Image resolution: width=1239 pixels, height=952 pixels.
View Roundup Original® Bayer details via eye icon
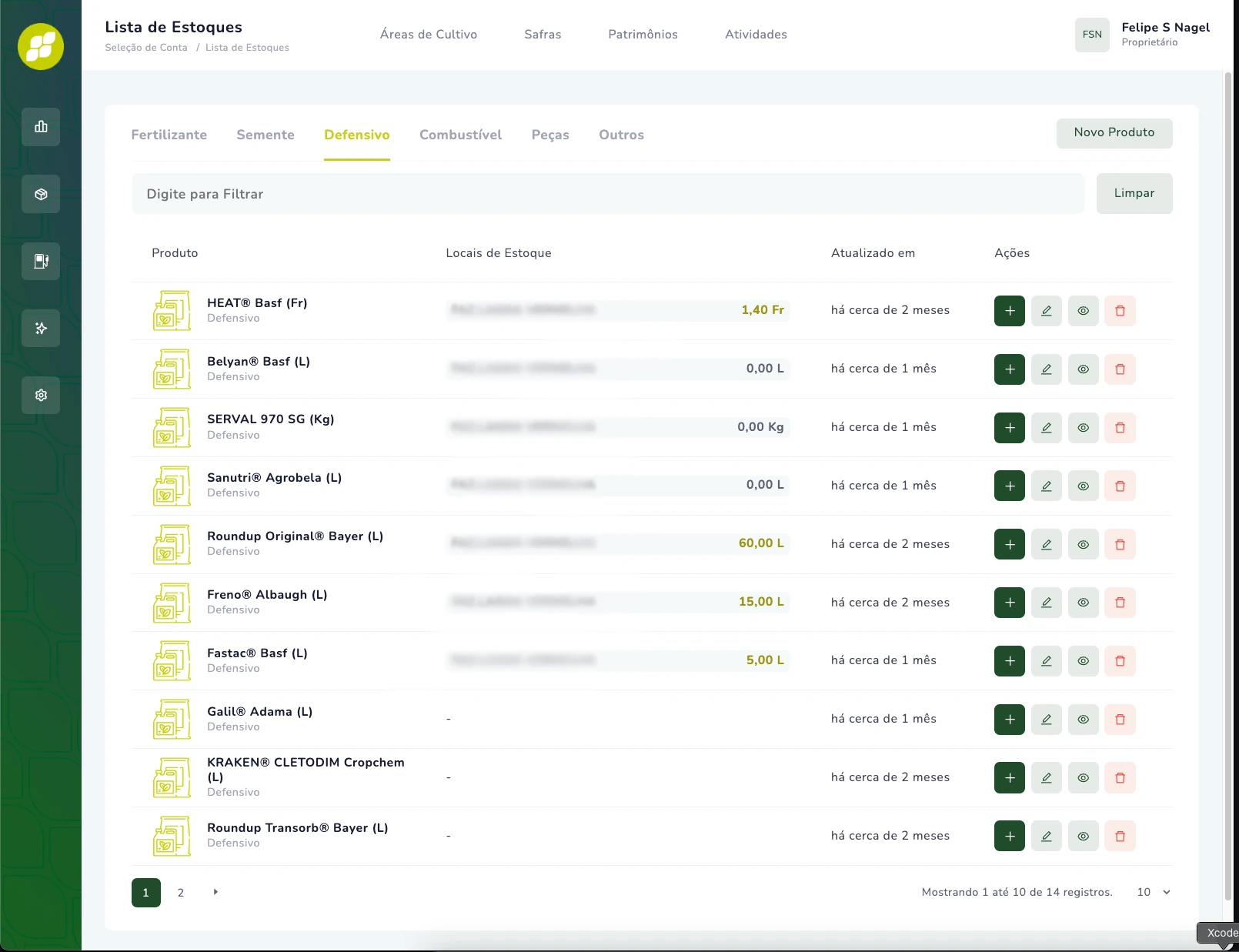point(1083,545)
